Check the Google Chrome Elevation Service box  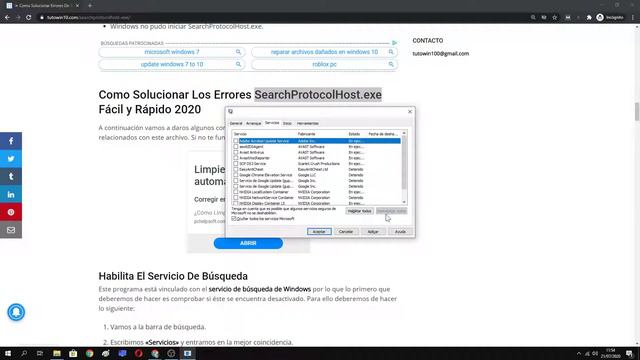[236, 175]
